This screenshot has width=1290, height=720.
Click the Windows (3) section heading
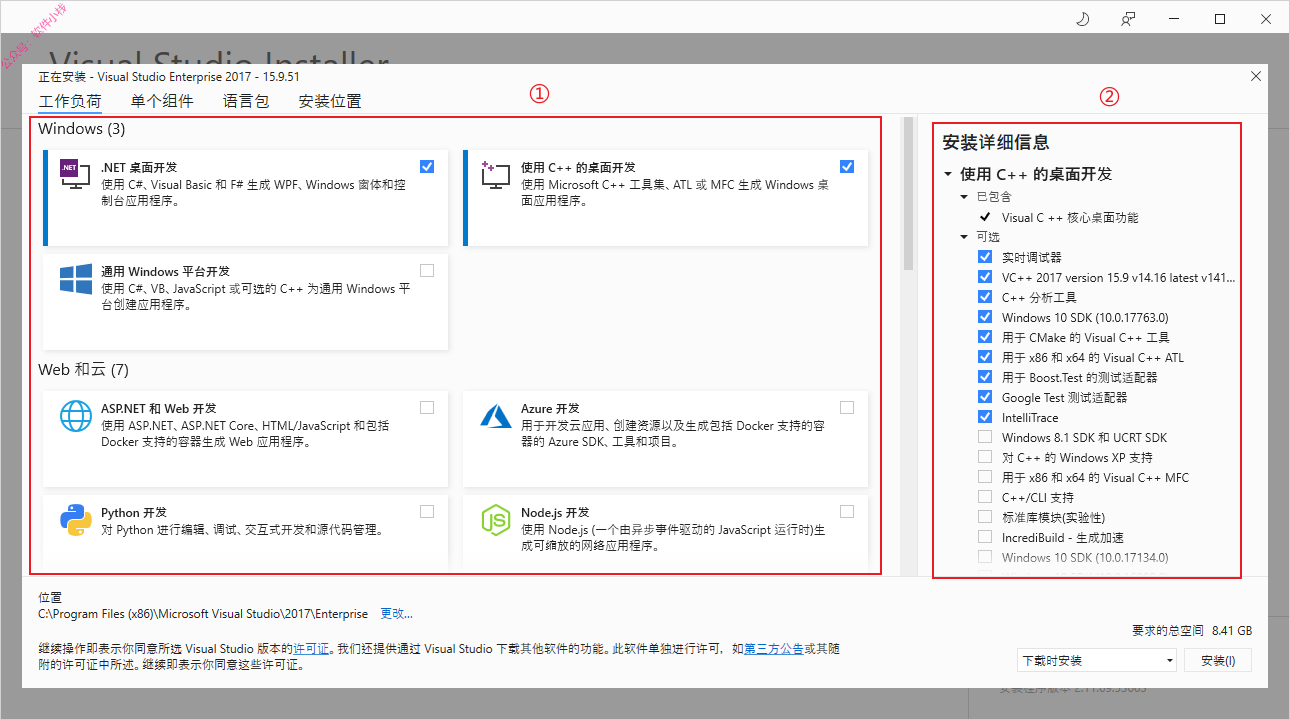click(82, 129)
